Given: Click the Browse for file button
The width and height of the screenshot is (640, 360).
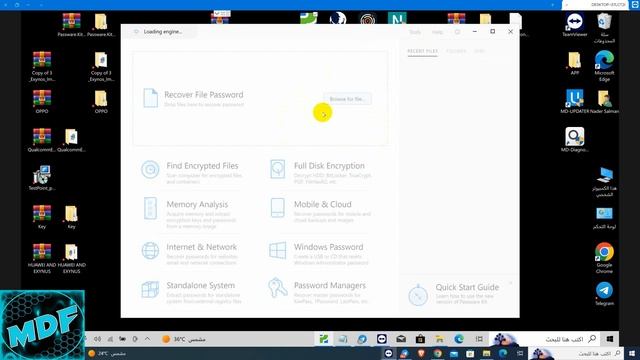Looking at the screenshot, I should pos(347,99).
